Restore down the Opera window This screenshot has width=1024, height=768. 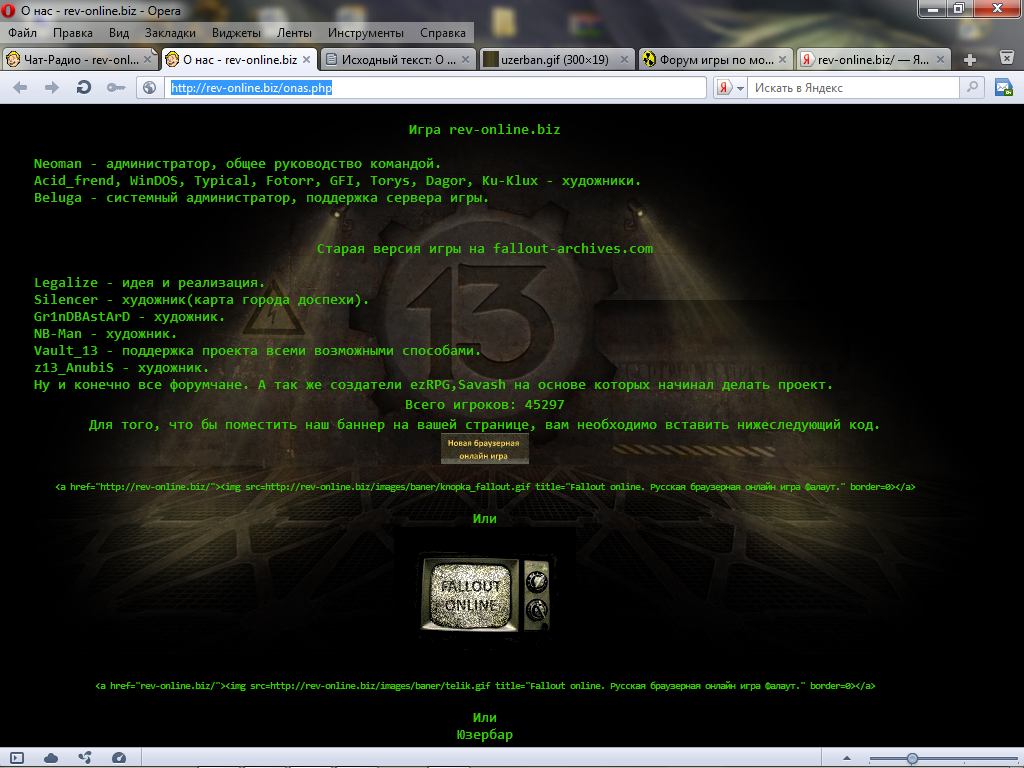point(959,9)
